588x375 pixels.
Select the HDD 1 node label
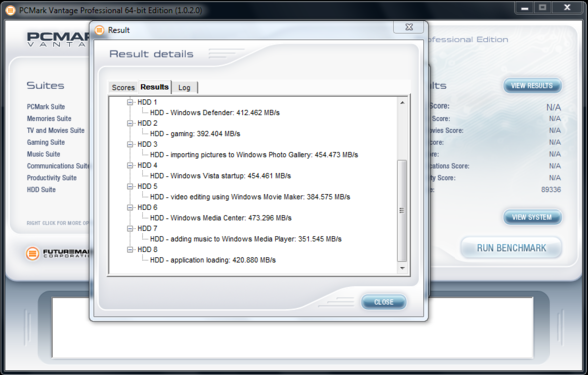(147, 102)
